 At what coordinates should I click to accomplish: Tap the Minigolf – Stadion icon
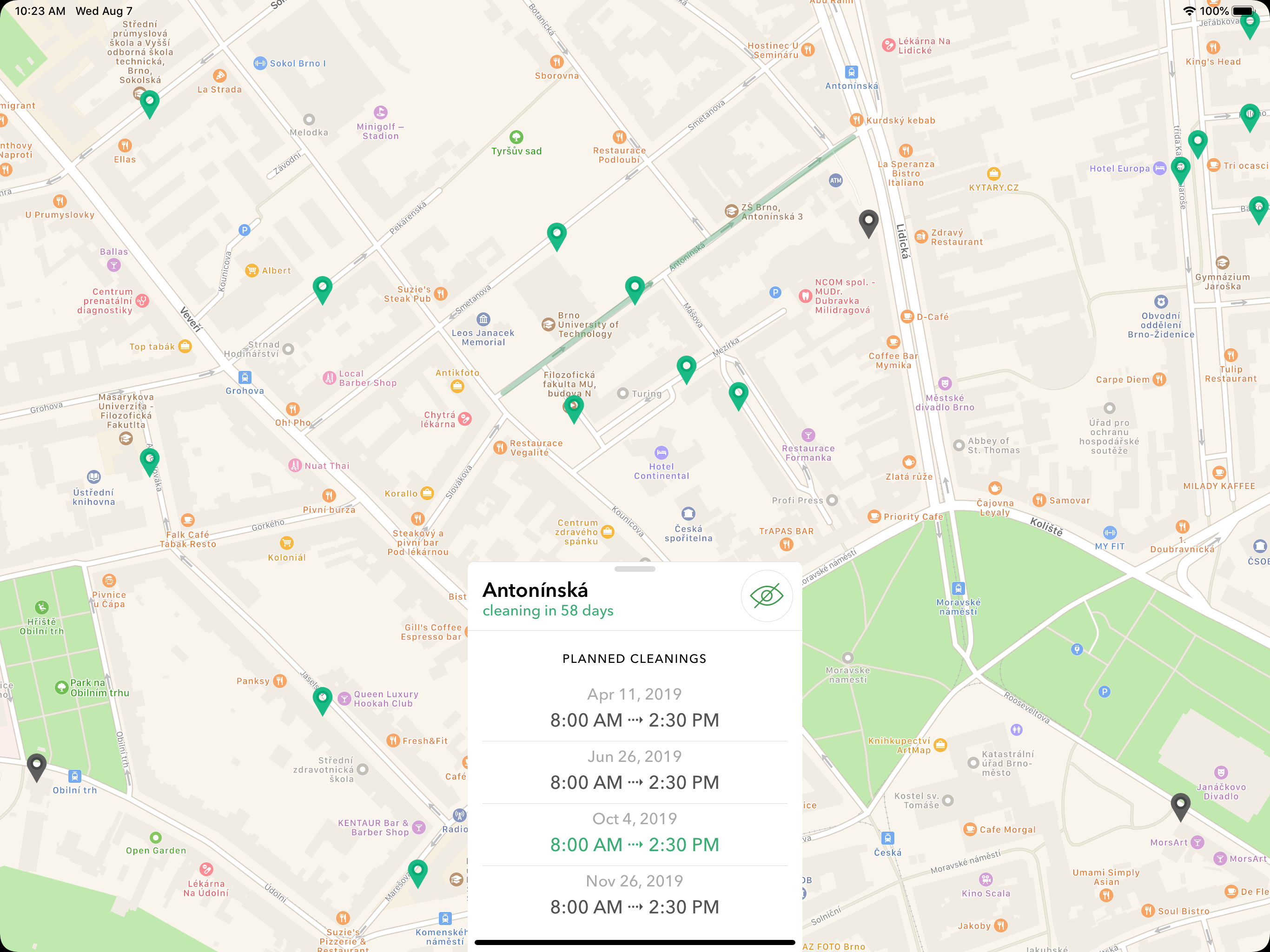(380, 112)
